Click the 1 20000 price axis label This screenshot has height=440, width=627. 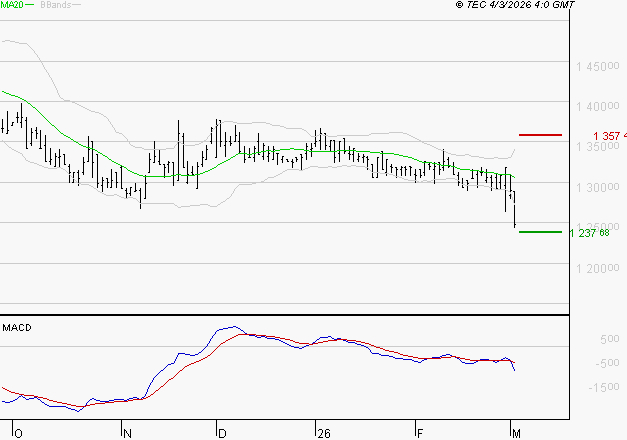(597, 268)
